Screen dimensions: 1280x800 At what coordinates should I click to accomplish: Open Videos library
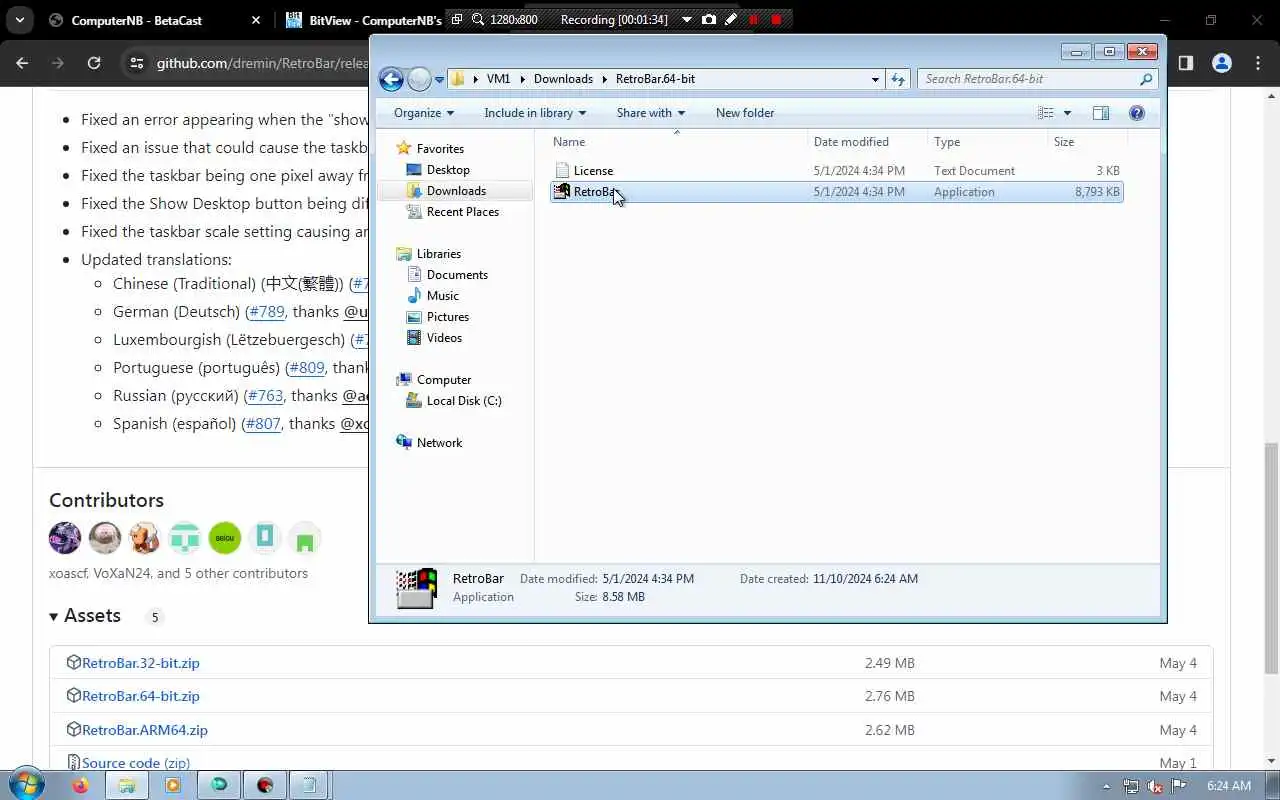[x=444, y=338]
